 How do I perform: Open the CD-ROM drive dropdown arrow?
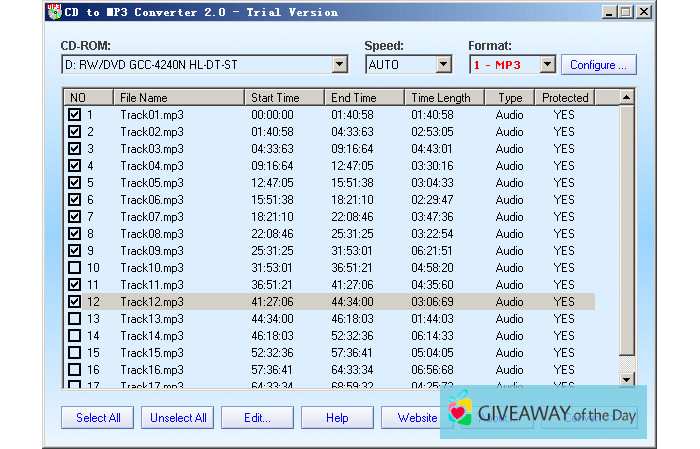point(339,64)
